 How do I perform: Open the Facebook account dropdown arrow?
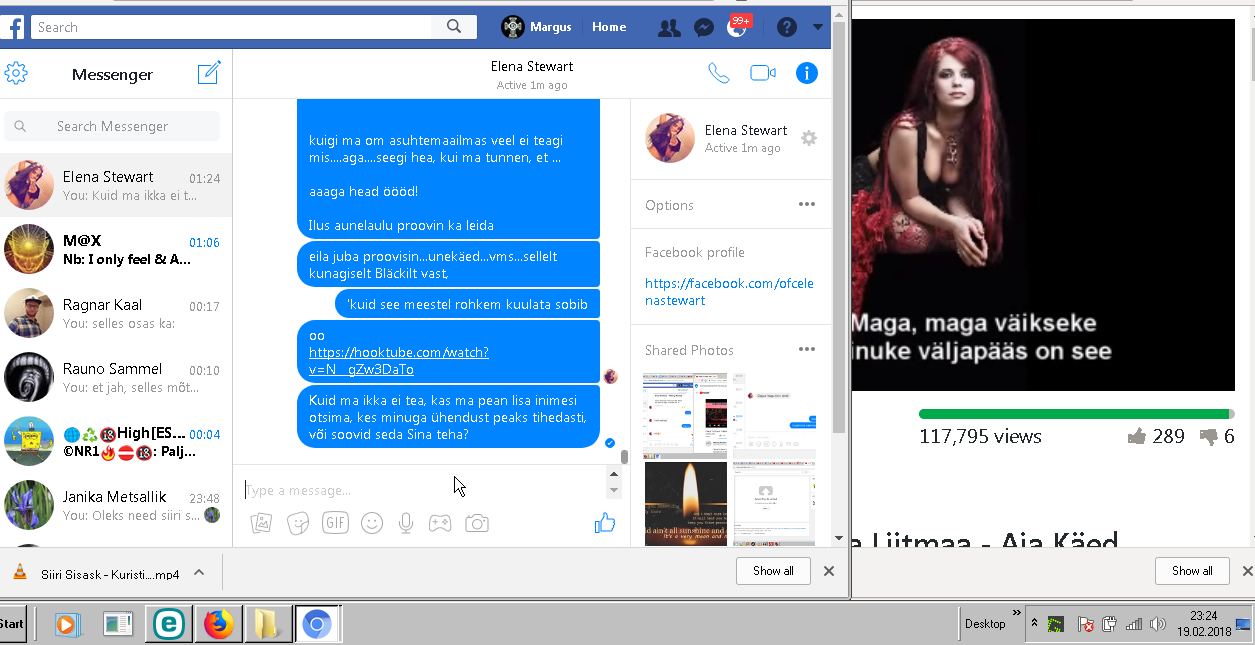click(x=818, y=27)
